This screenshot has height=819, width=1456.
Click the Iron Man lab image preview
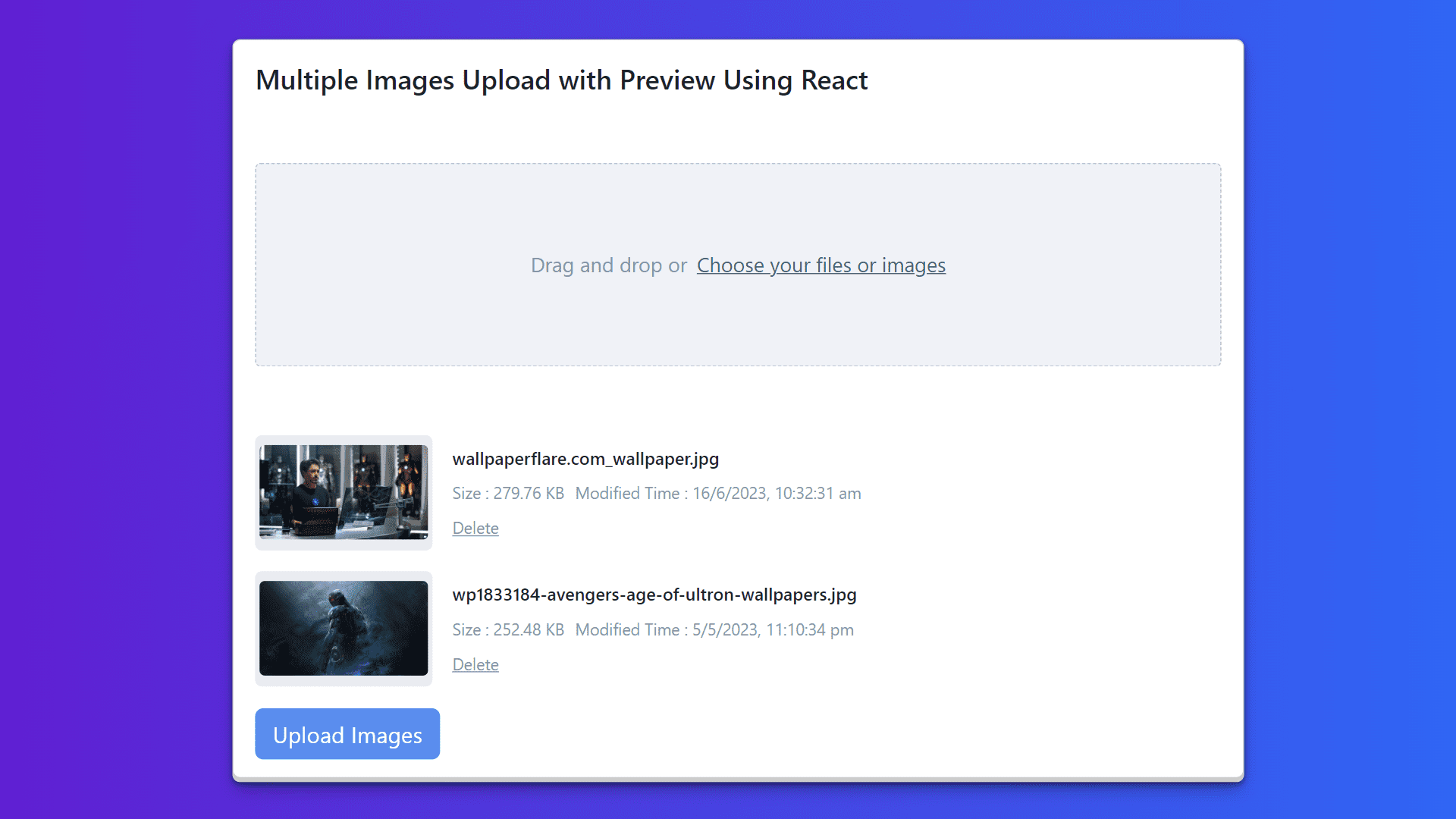point(344,493)
